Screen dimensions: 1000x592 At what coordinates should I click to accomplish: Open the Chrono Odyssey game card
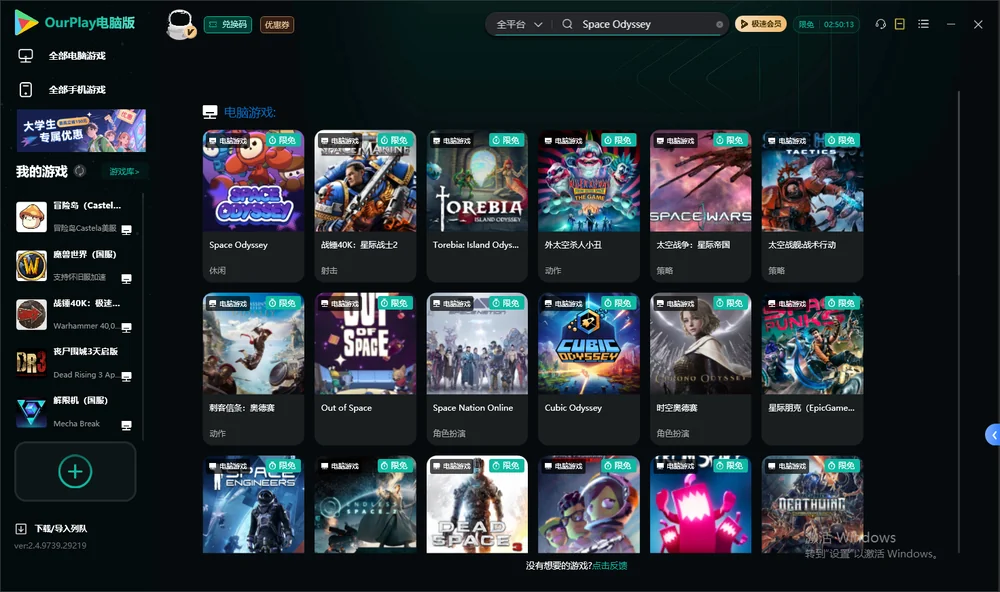point(700,369)
